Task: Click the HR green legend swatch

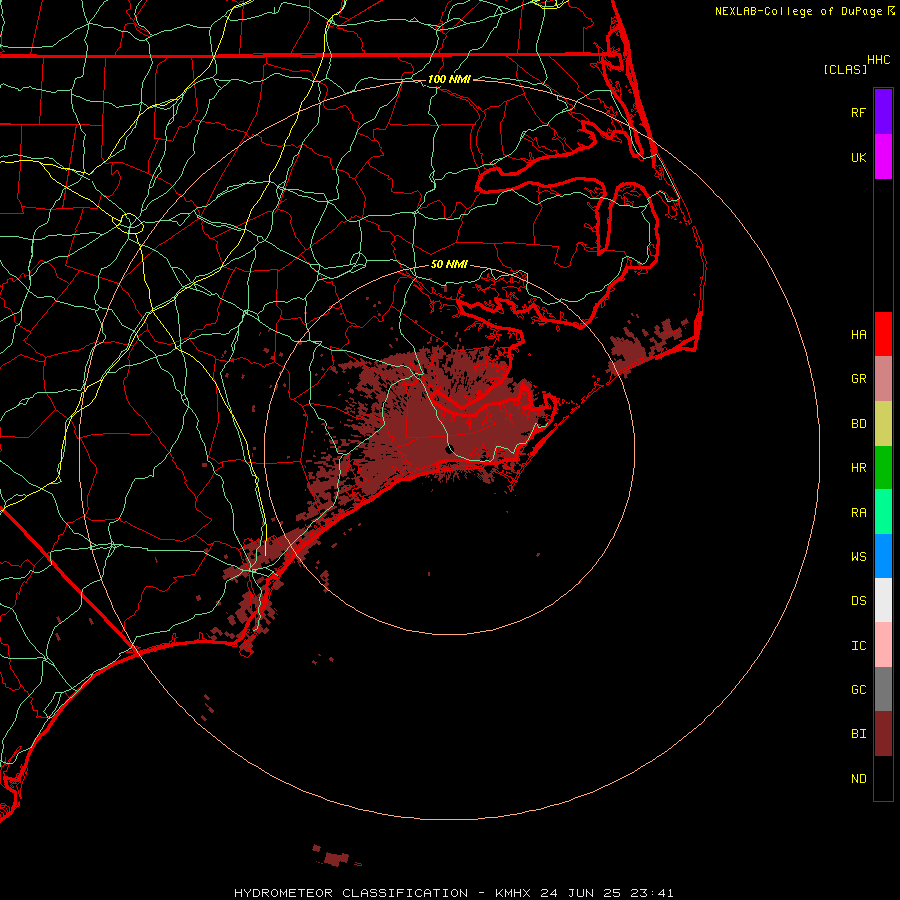Action: point(883,468)
